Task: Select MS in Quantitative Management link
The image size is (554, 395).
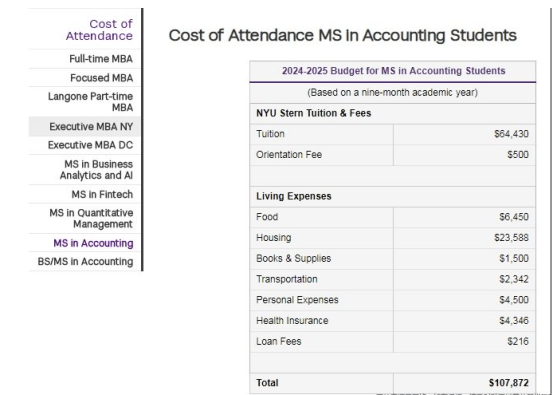Action: 91,218
